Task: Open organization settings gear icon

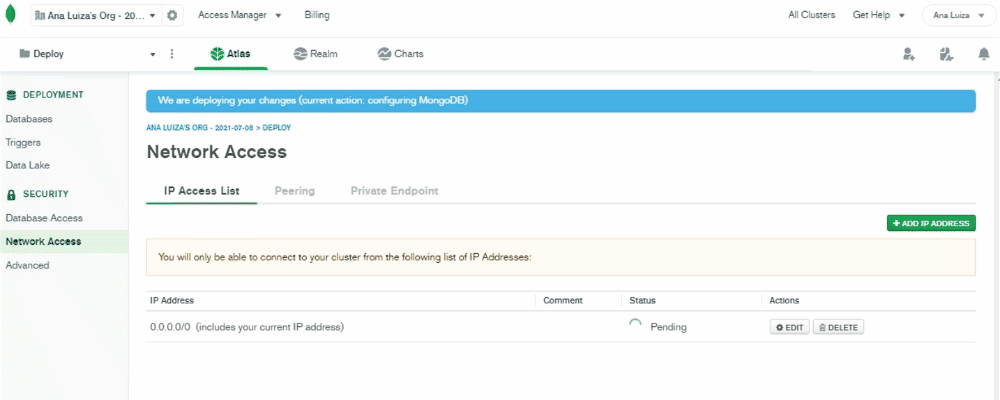Action: tap(172, 15)
